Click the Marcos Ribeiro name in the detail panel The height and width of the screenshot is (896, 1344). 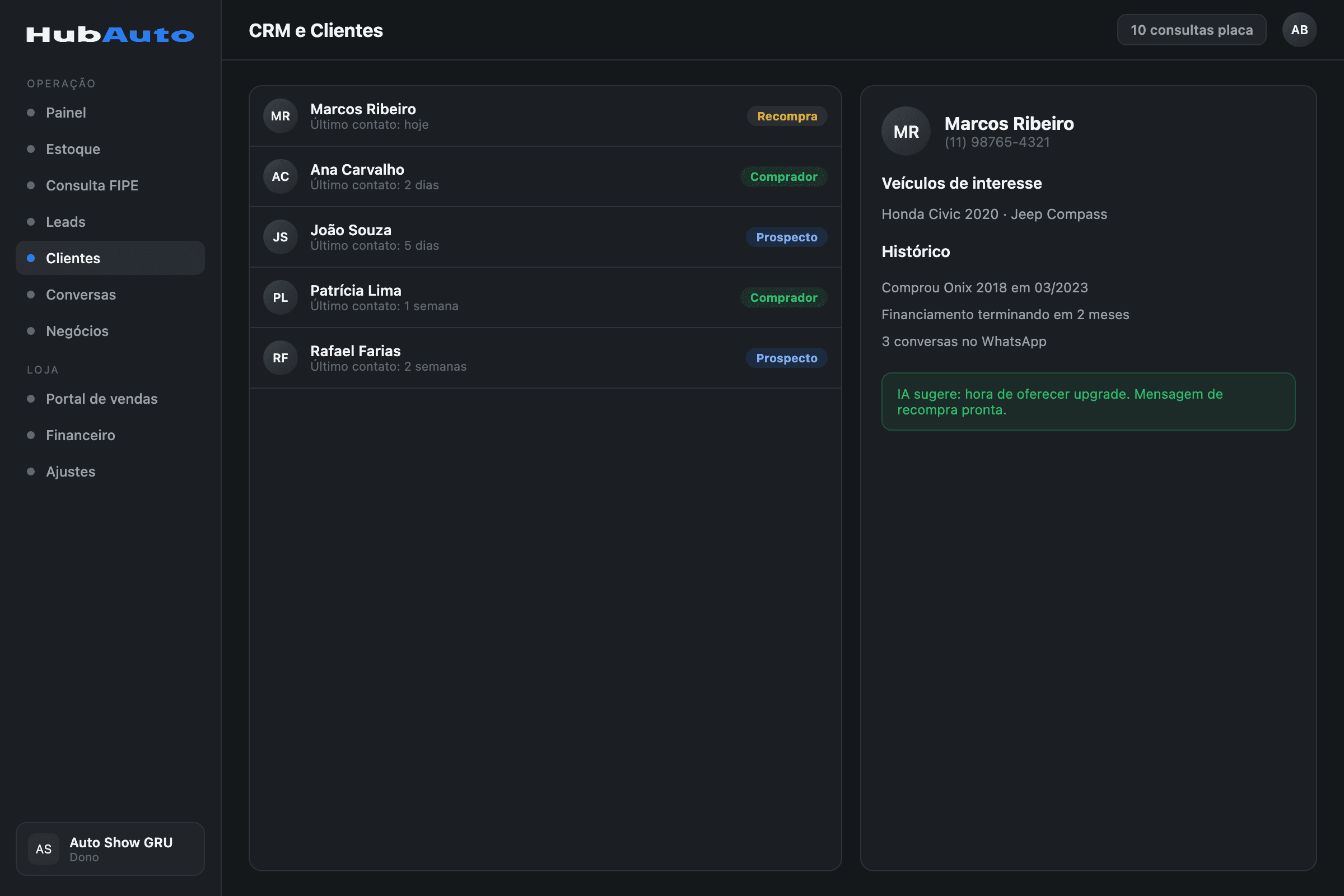coord(1009,123)
